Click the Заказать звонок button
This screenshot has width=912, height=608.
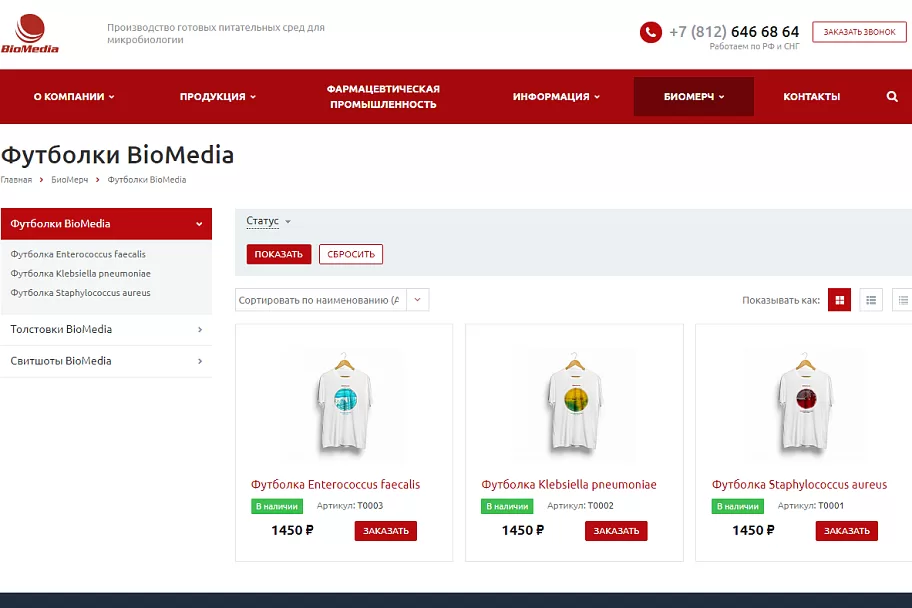[x=859, y=32]
